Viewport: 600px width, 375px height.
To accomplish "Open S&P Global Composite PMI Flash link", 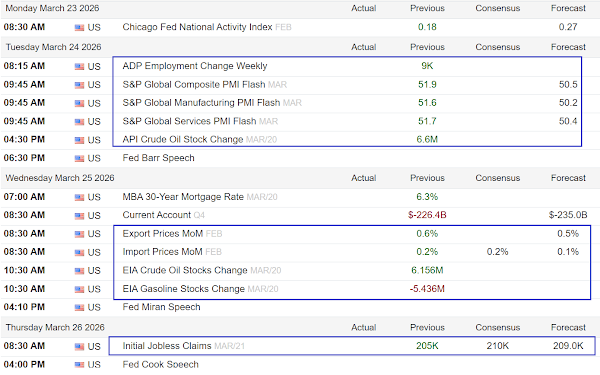I will point(194,85).
